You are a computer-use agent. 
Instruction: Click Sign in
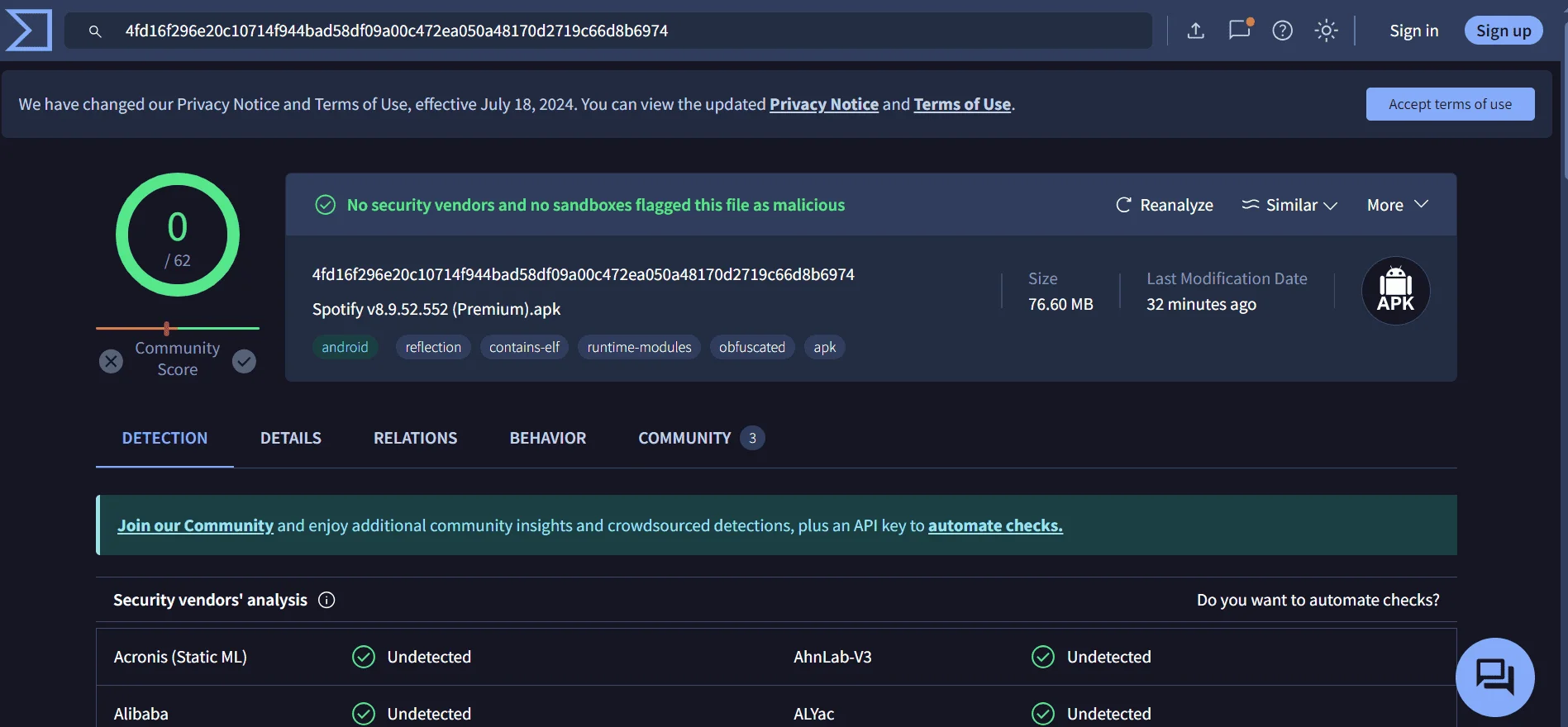coord(1414,31)
